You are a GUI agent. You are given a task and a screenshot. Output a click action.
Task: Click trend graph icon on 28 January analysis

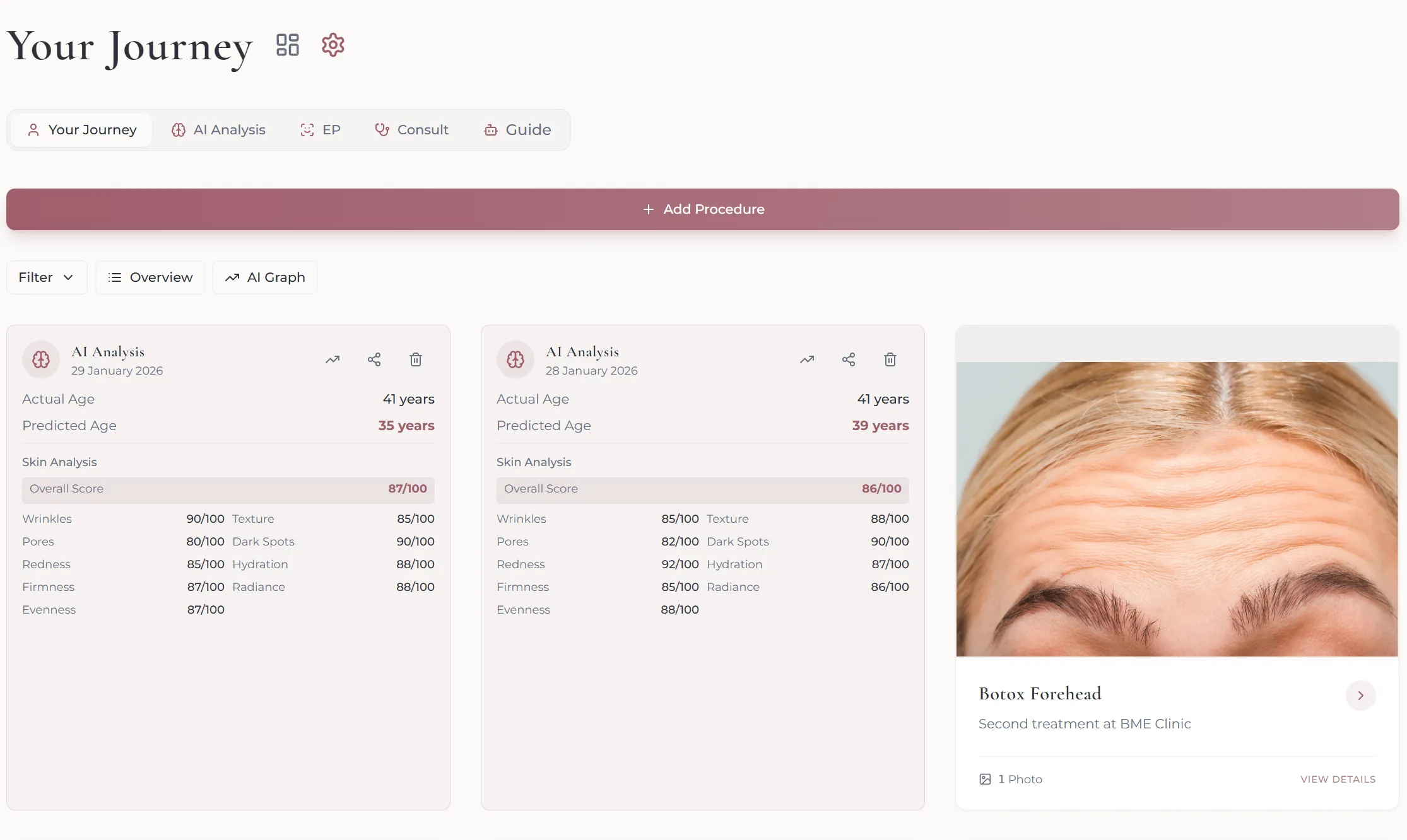[x=807, y=359]
